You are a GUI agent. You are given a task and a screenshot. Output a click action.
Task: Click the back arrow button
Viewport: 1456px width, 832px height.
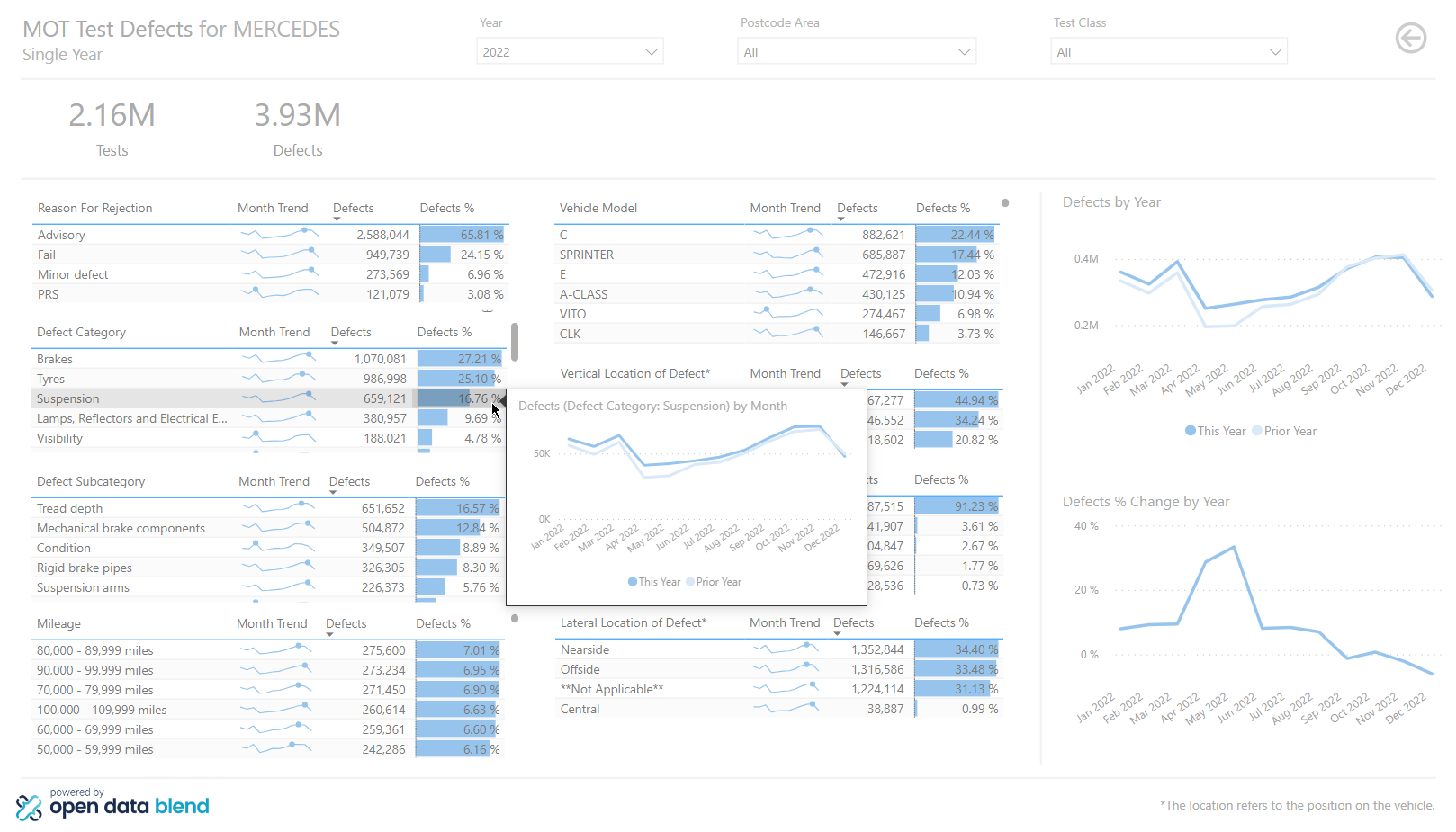coord(1410,38)
